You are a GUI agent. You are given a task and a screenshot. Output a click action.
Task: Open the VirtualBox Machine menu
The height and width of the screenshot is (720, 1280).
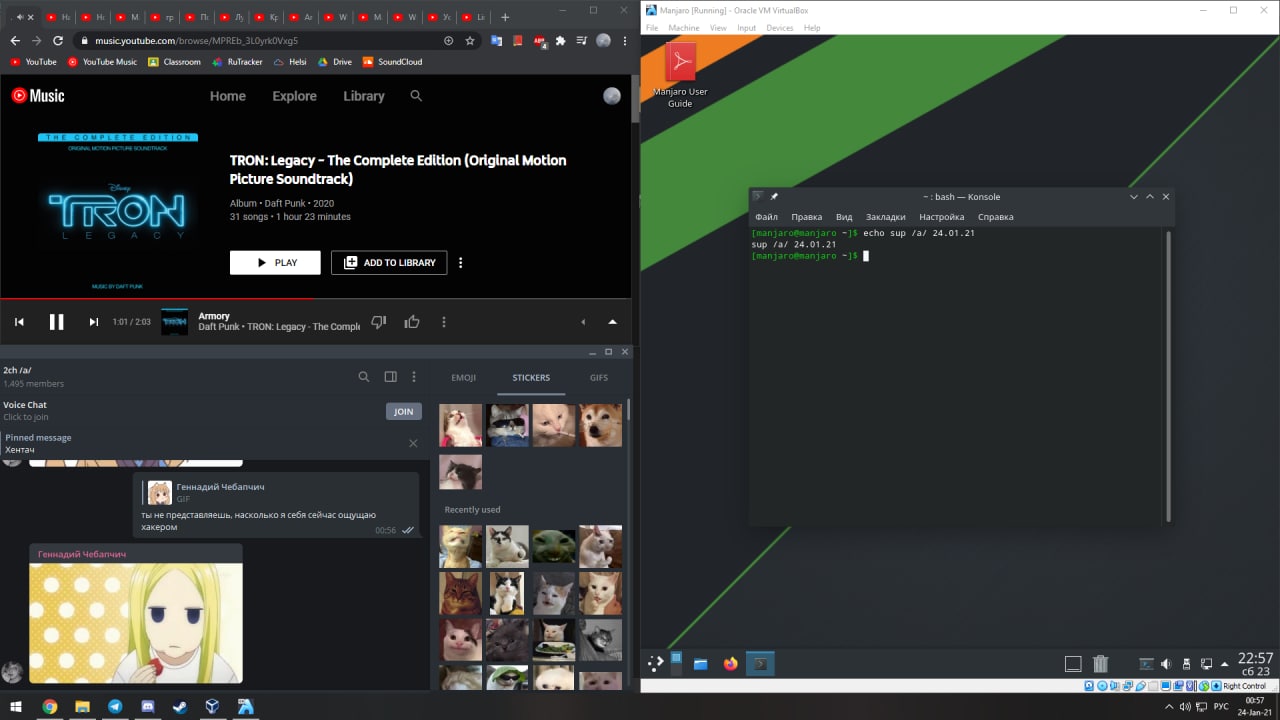[x=684, y=28]
